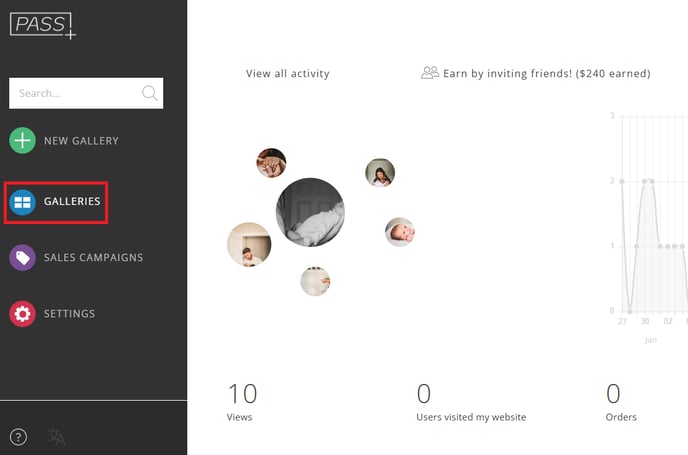
Task: Open the hands close-up circular thumbnail
Action: (x=271, y=163)
